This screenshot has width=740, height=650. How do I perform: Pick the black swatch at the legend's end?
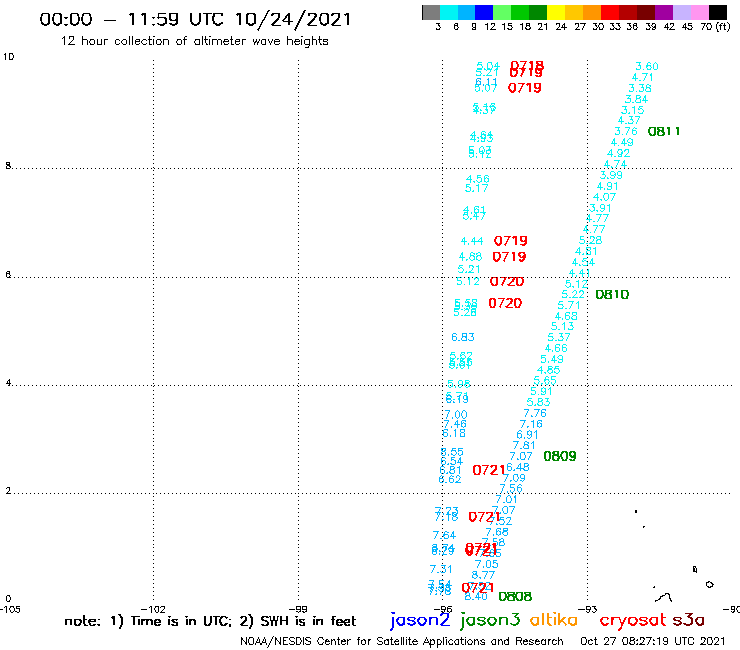718,12
